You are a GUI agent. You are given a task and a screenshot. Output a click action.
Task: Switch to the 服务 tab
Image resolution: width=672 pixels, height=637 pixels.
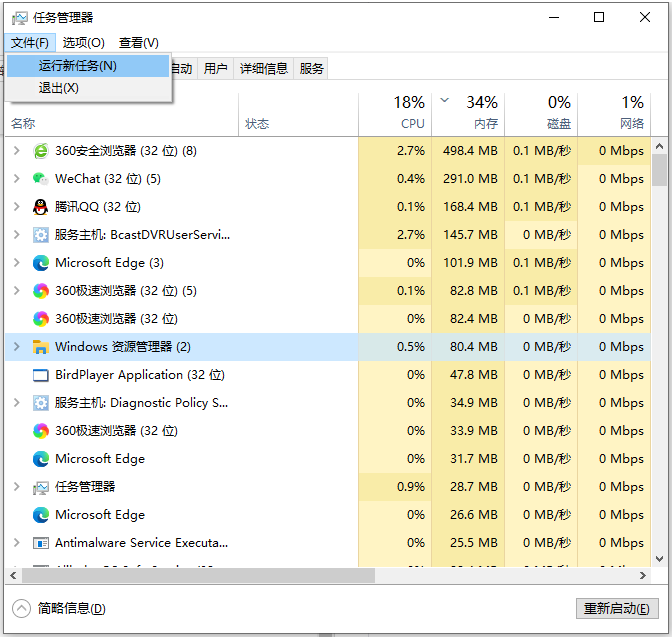click(312, 69)
